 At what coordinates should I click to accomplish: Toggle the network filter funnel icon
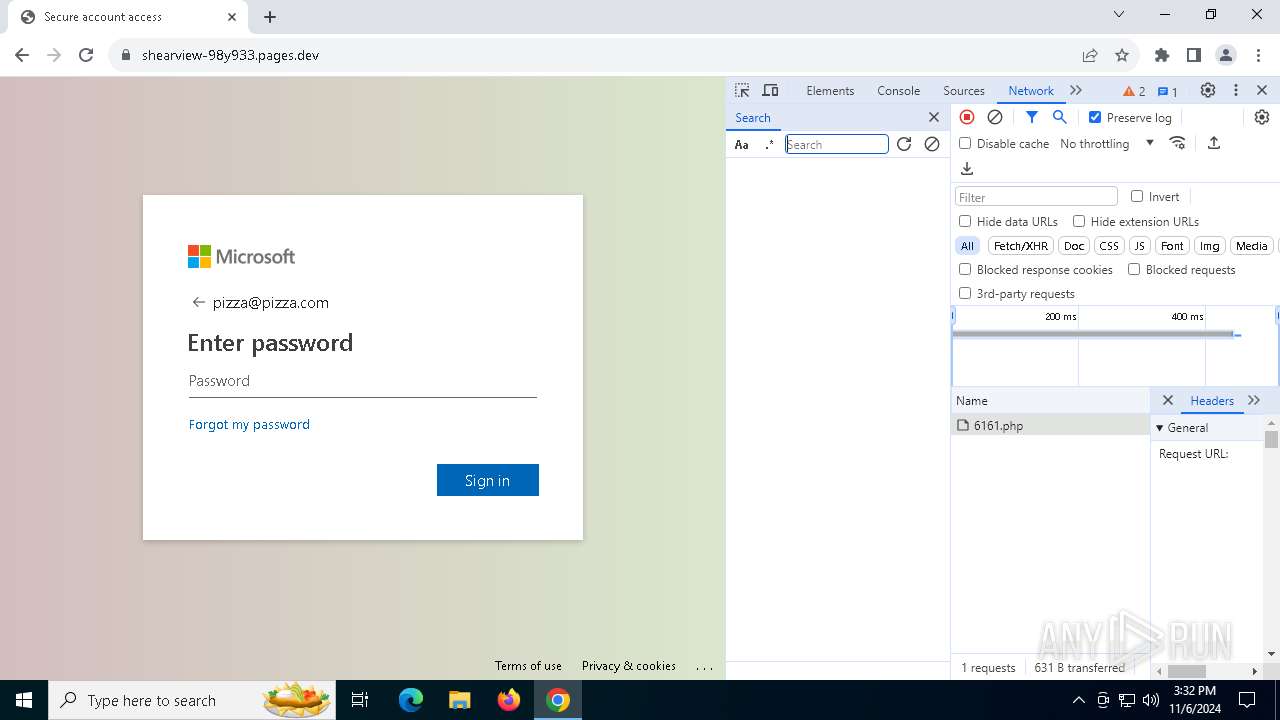(x=1032, y=117)
